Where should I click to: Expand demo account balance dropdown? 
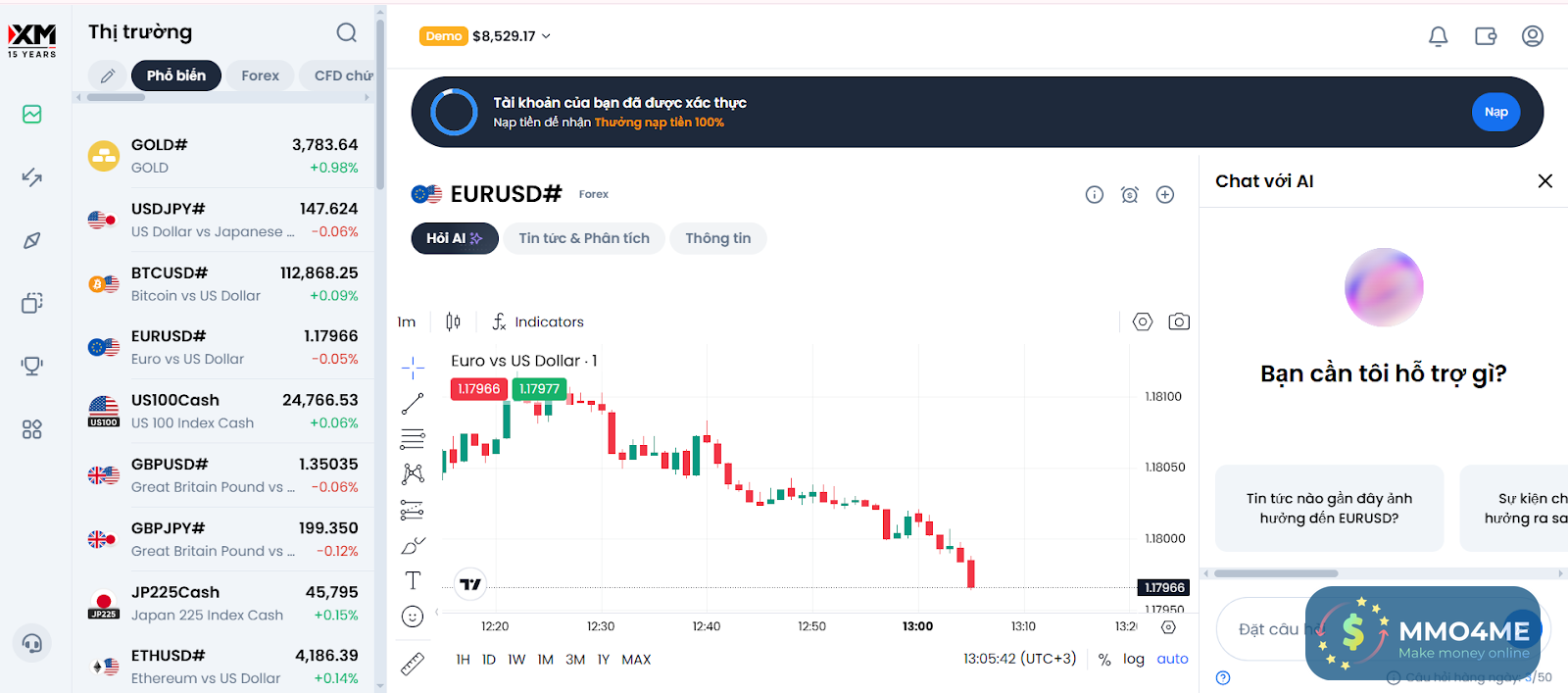pyautogui.click(x=512, y=36)
